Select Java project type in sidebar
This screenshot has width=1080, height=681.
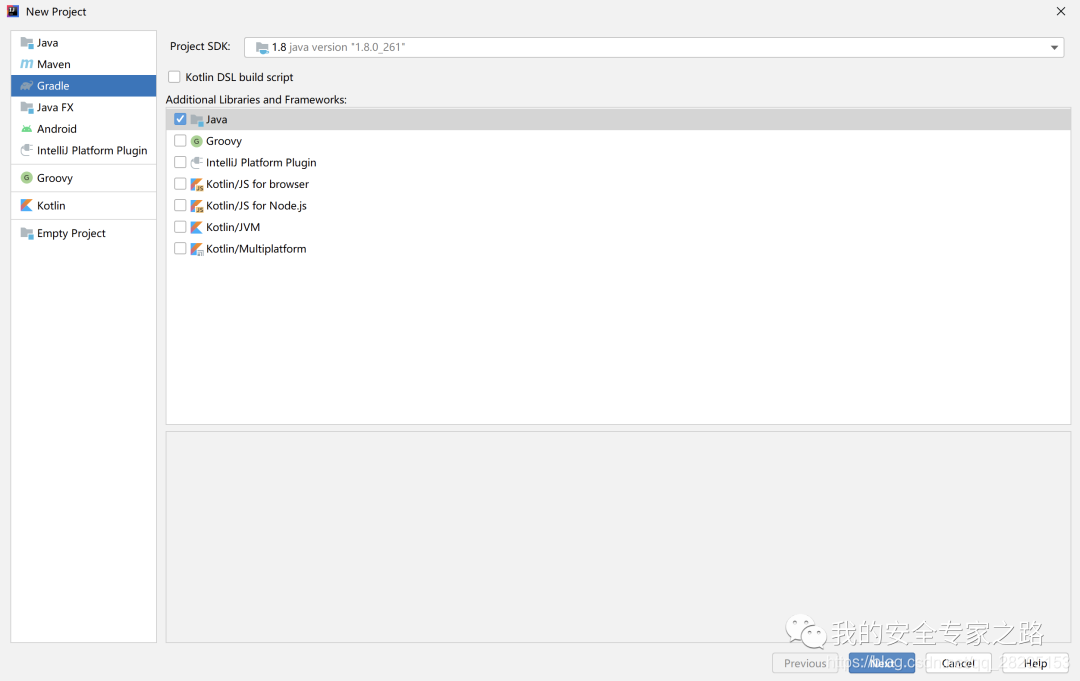[83, 43]
